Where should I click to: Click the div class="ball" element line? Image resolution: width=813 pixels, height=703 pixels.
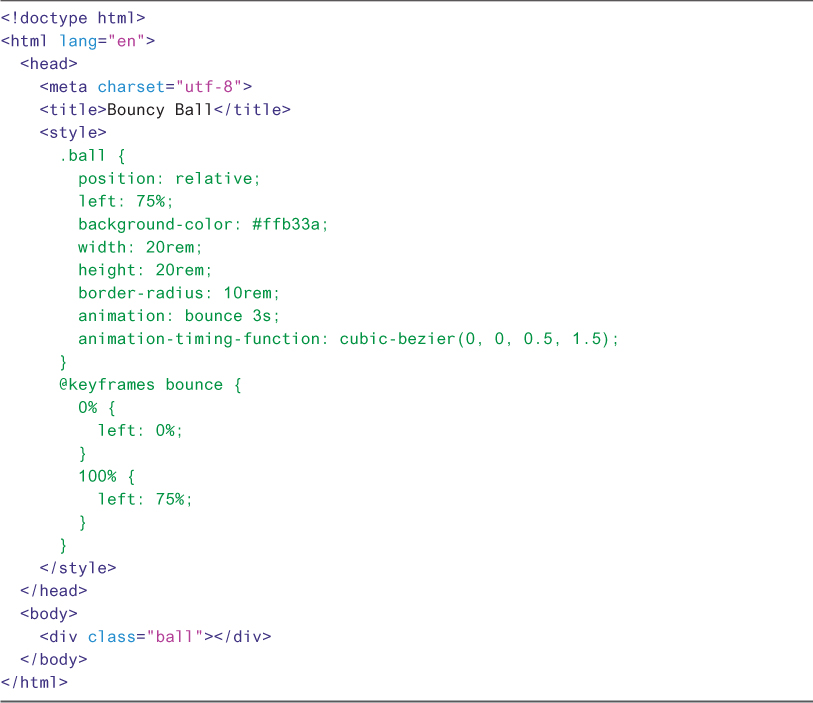click(x=155, y=637)
